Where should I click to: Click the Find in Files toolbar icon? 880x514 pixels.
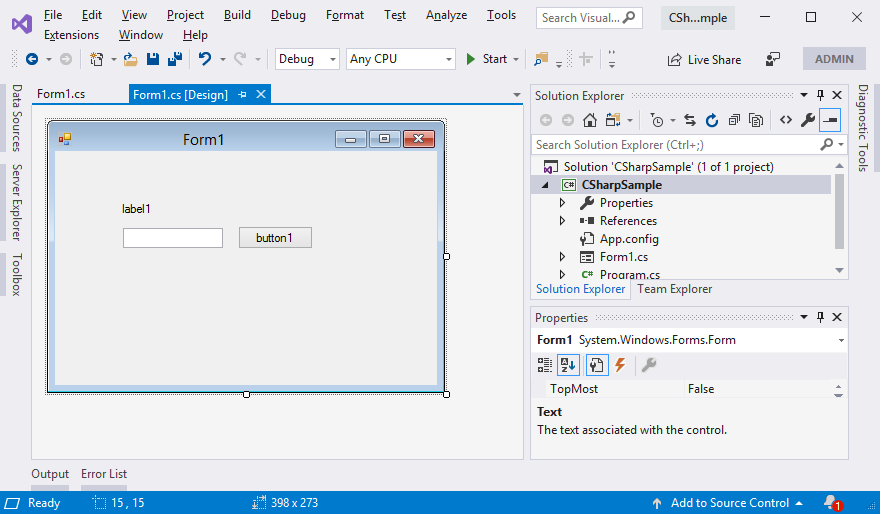(x=541, y=59)
